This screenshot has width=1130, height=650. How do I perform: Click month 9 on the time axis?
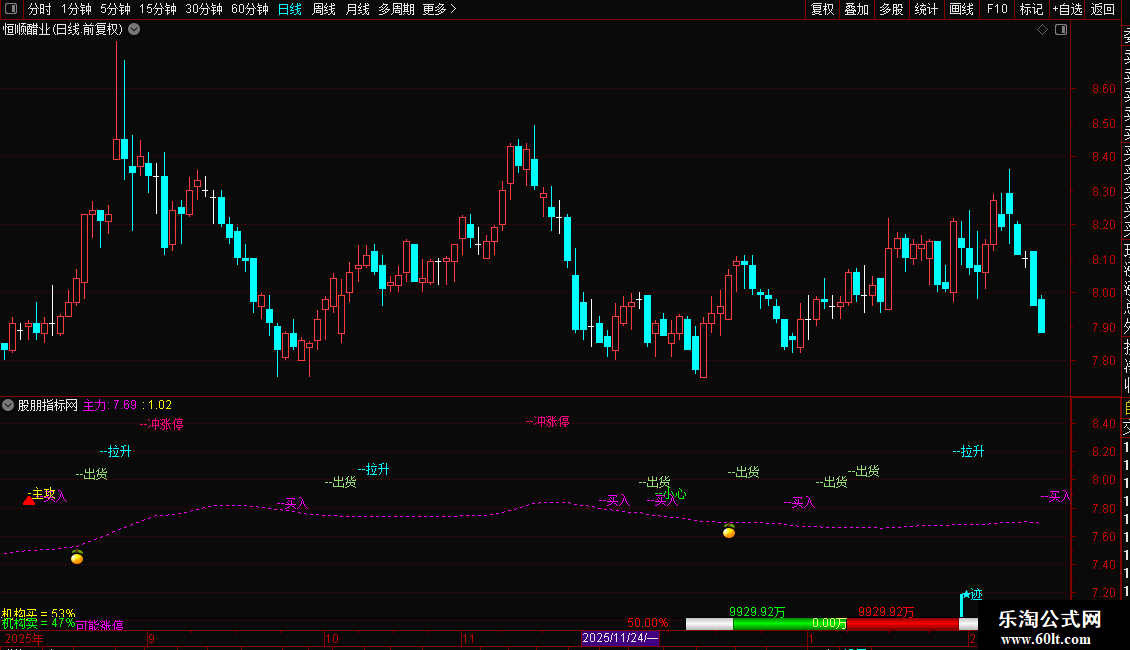pos(151,638)
